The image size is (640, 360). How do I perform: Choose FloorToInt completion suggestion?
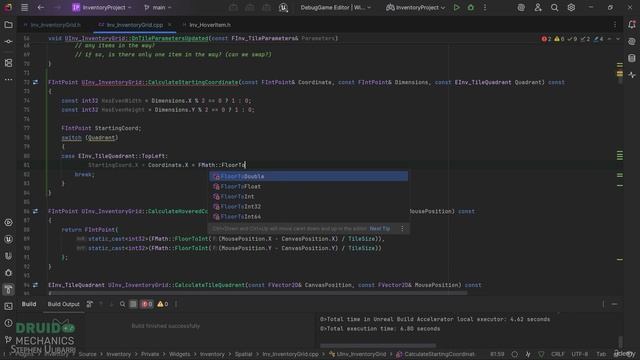309,196
